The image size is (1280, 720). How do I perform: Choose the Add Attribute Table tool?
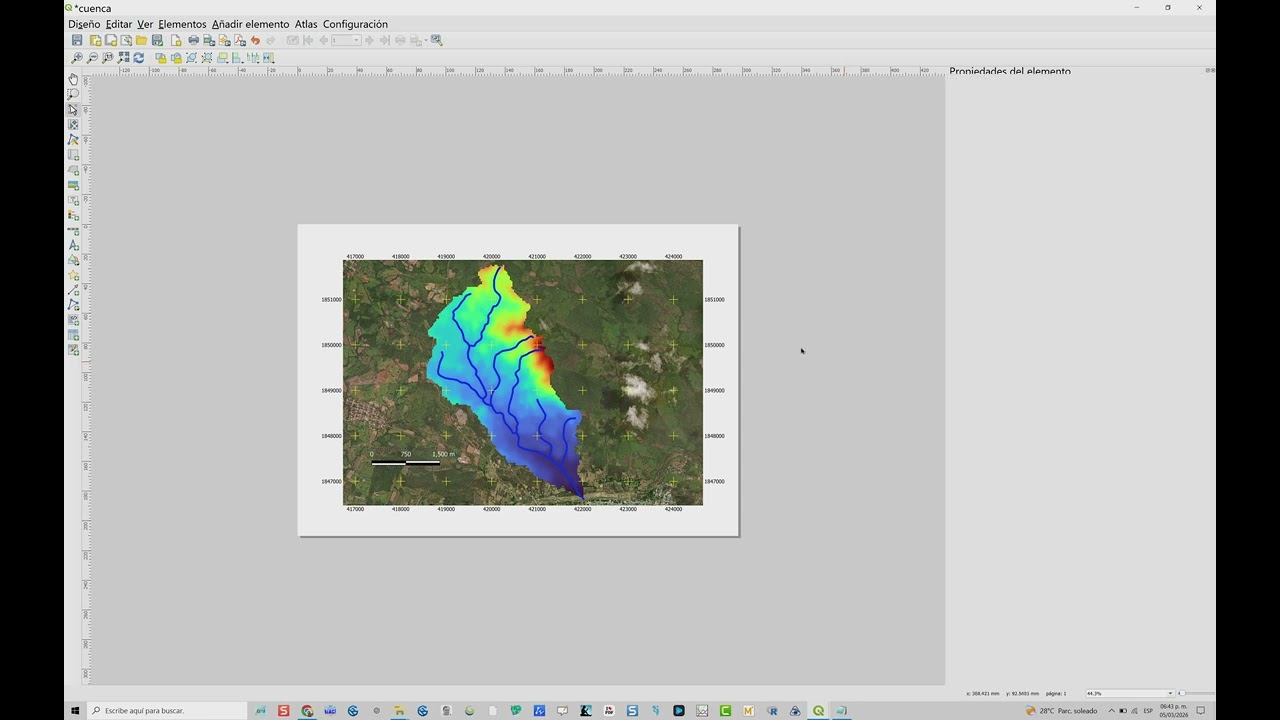pos(73,335)
